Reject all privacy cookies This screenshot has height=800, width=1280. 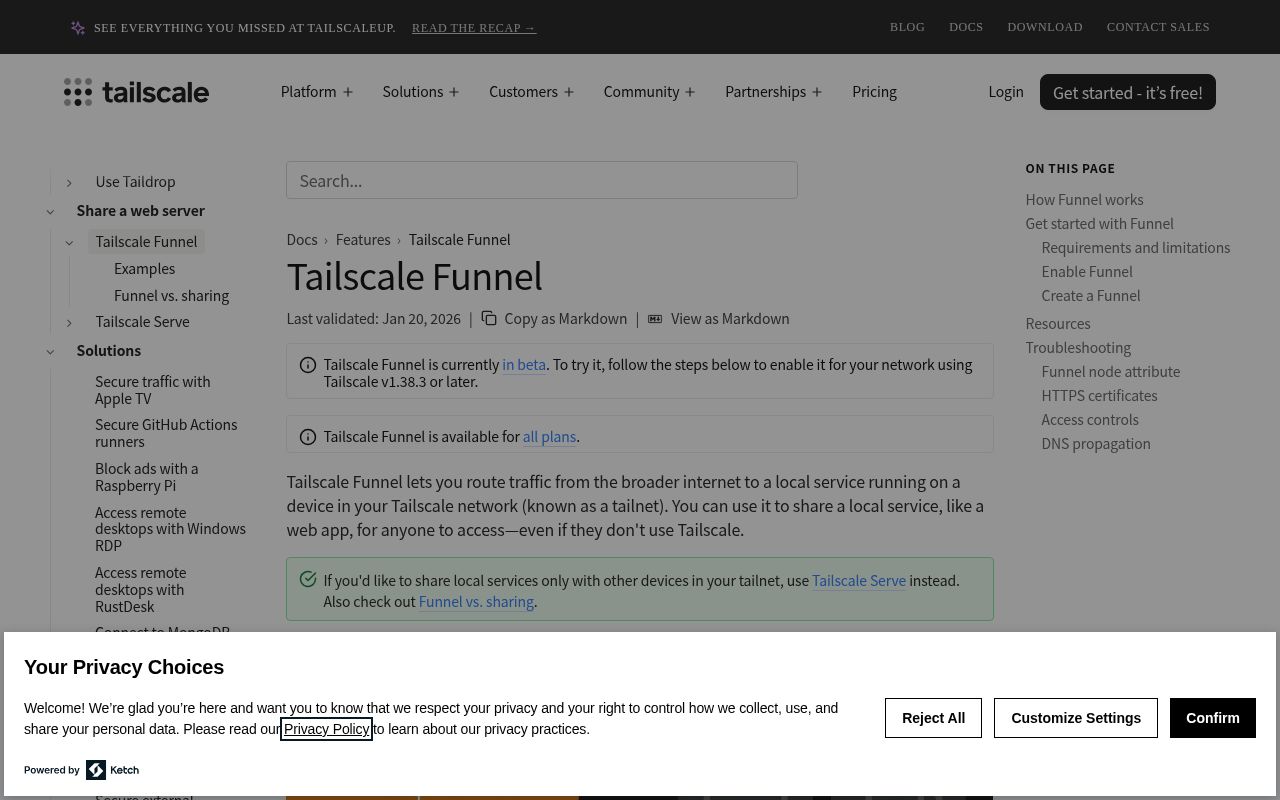pyautogui.click(x=933, y=718)
